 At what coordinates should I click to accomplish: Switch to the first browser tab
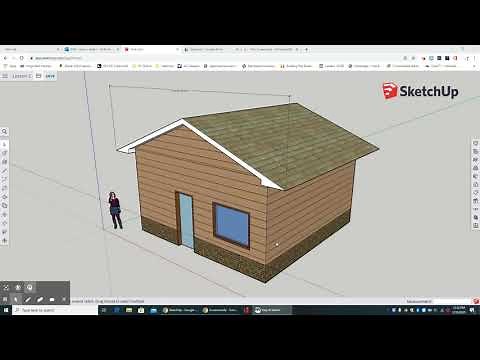pos(32,49)
